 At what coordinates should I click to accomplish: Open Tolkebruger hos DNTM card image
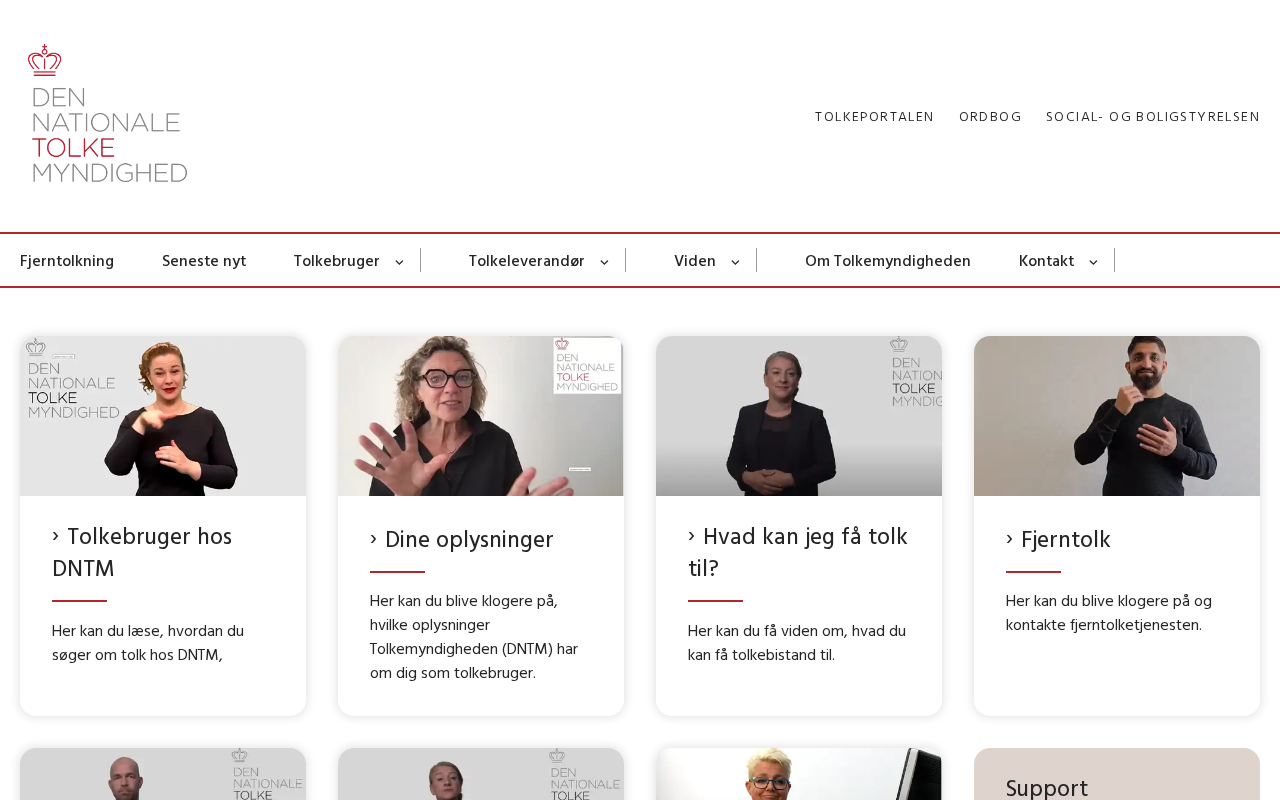click(163, 416)
